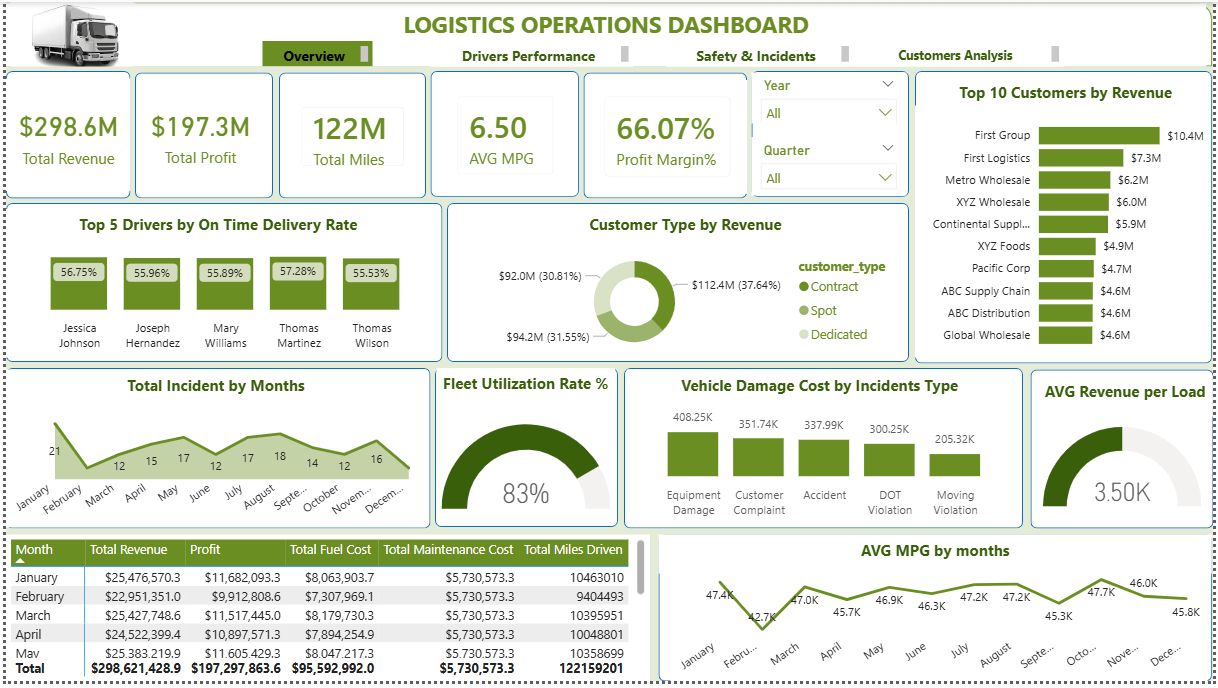Screen dimensions: 1218x688
Task: Select the ABC Distribution bar
Action: [1066, 313]
